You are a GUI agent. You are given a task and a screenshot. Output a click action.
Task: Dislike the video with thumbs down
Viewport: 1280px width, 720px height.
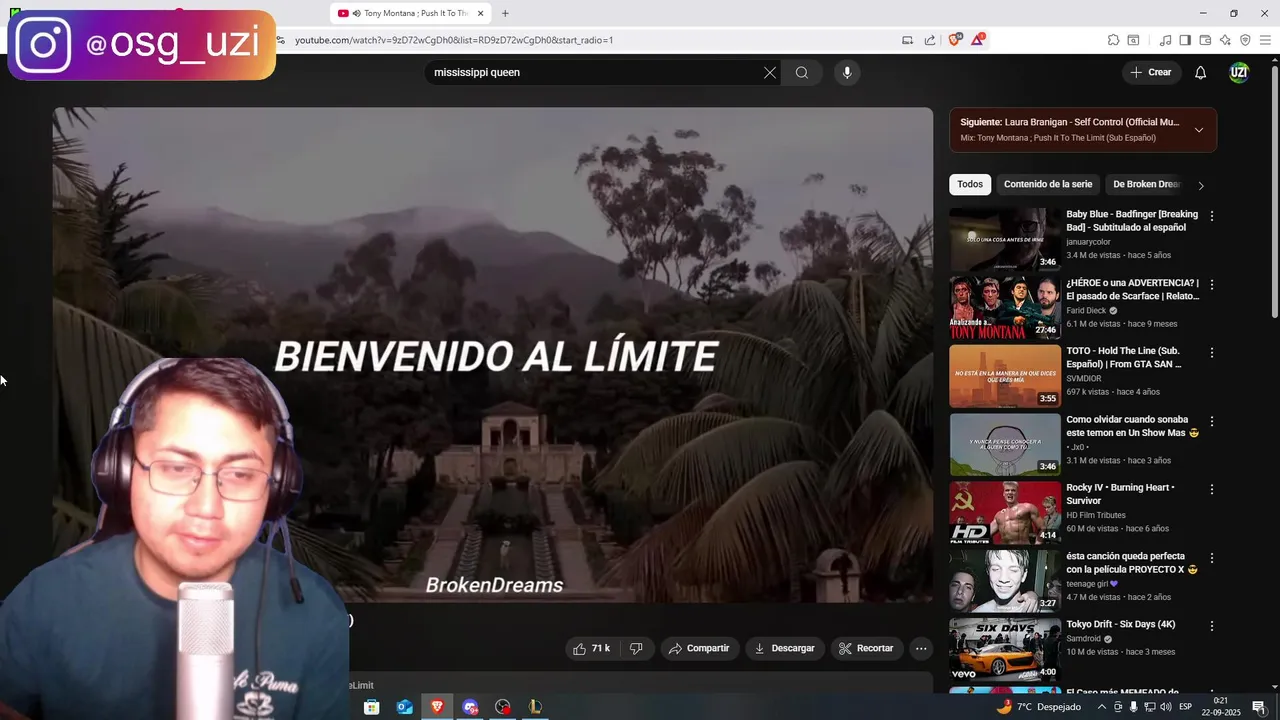tap(636, 648)
